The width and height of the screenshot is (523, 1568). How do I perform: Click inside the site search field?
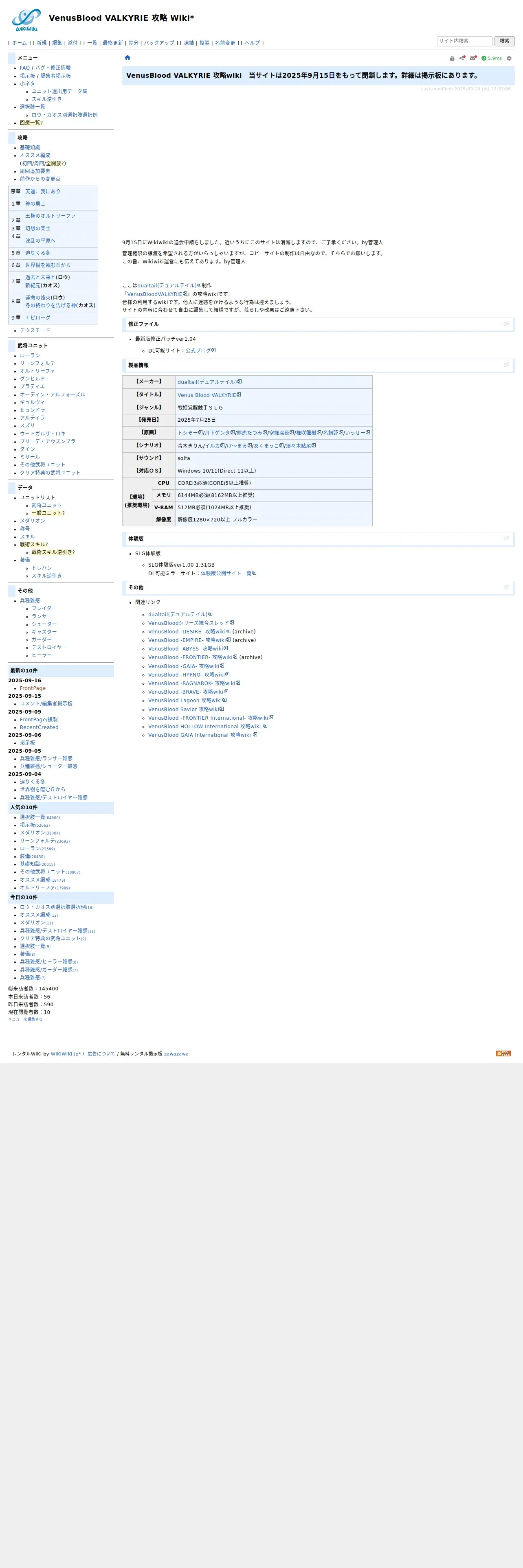tap(465, 41)
